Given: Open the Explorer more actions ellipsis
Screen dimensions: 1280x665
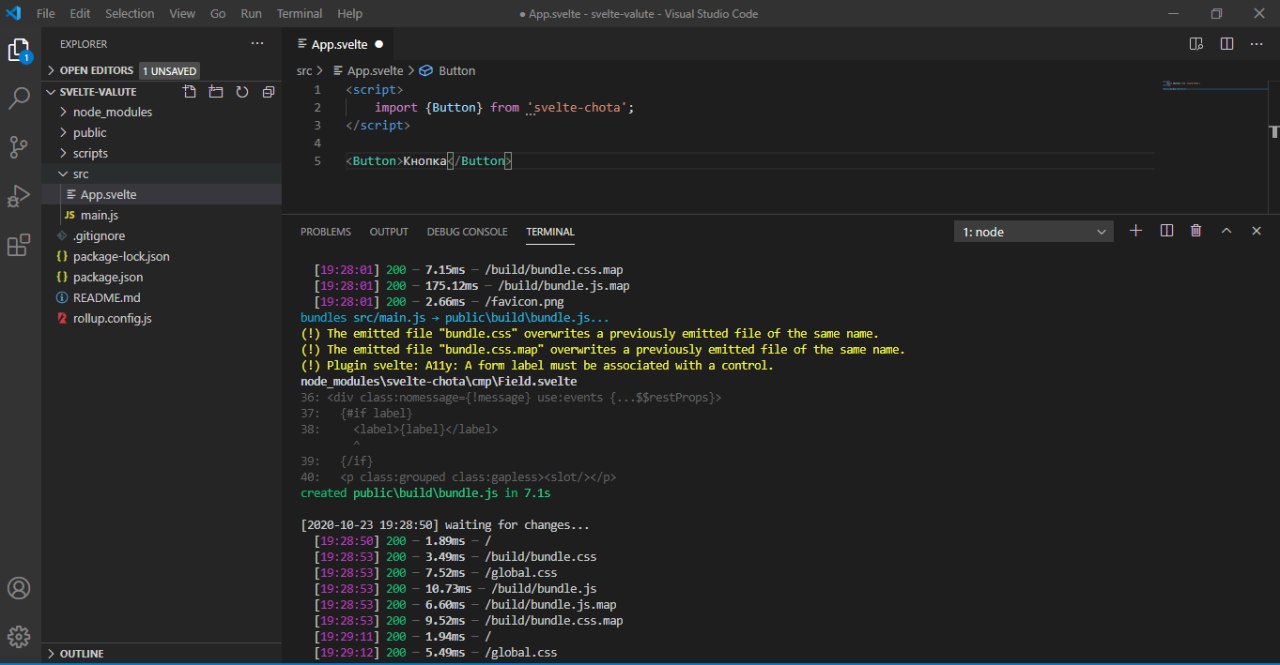Looking at the screenshot, I should (258, 44).
